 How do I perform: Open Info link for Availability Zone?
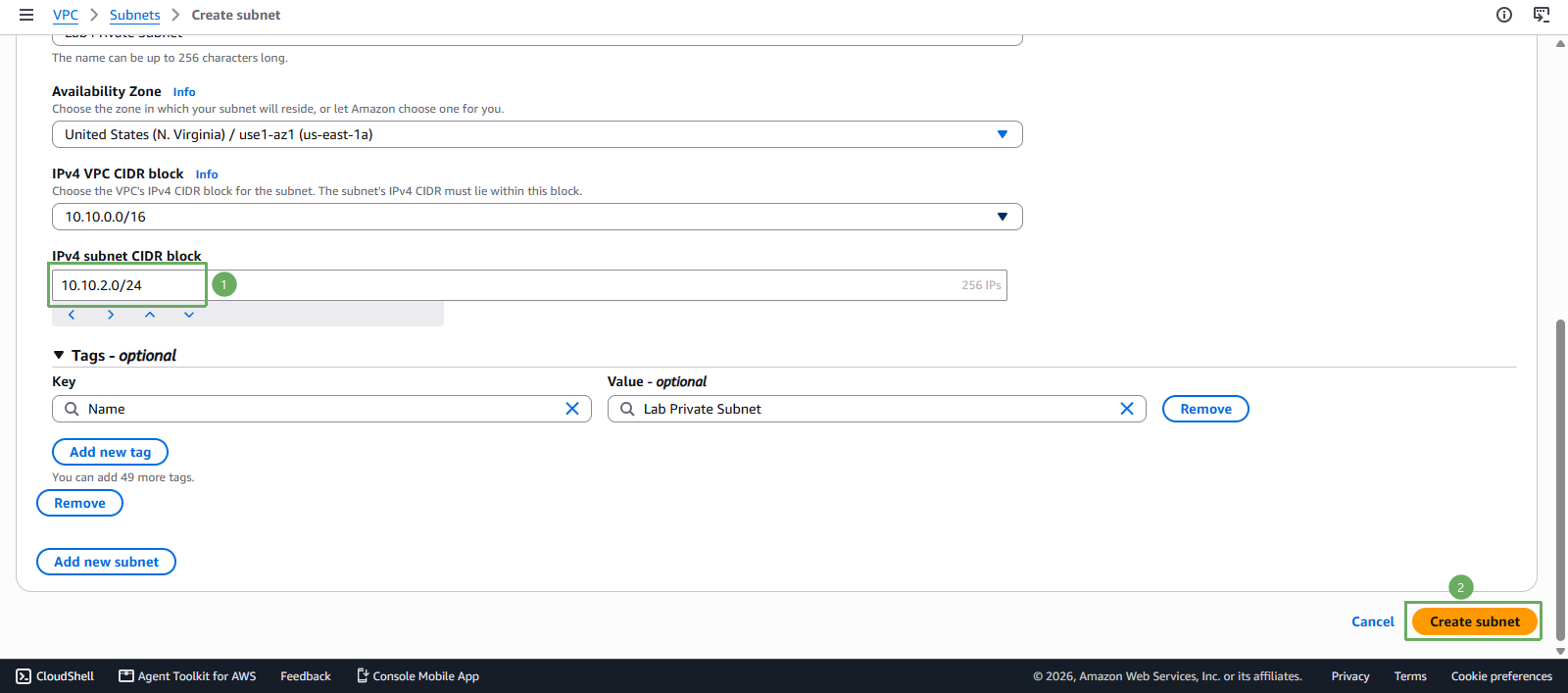click(x=184, y=92)
